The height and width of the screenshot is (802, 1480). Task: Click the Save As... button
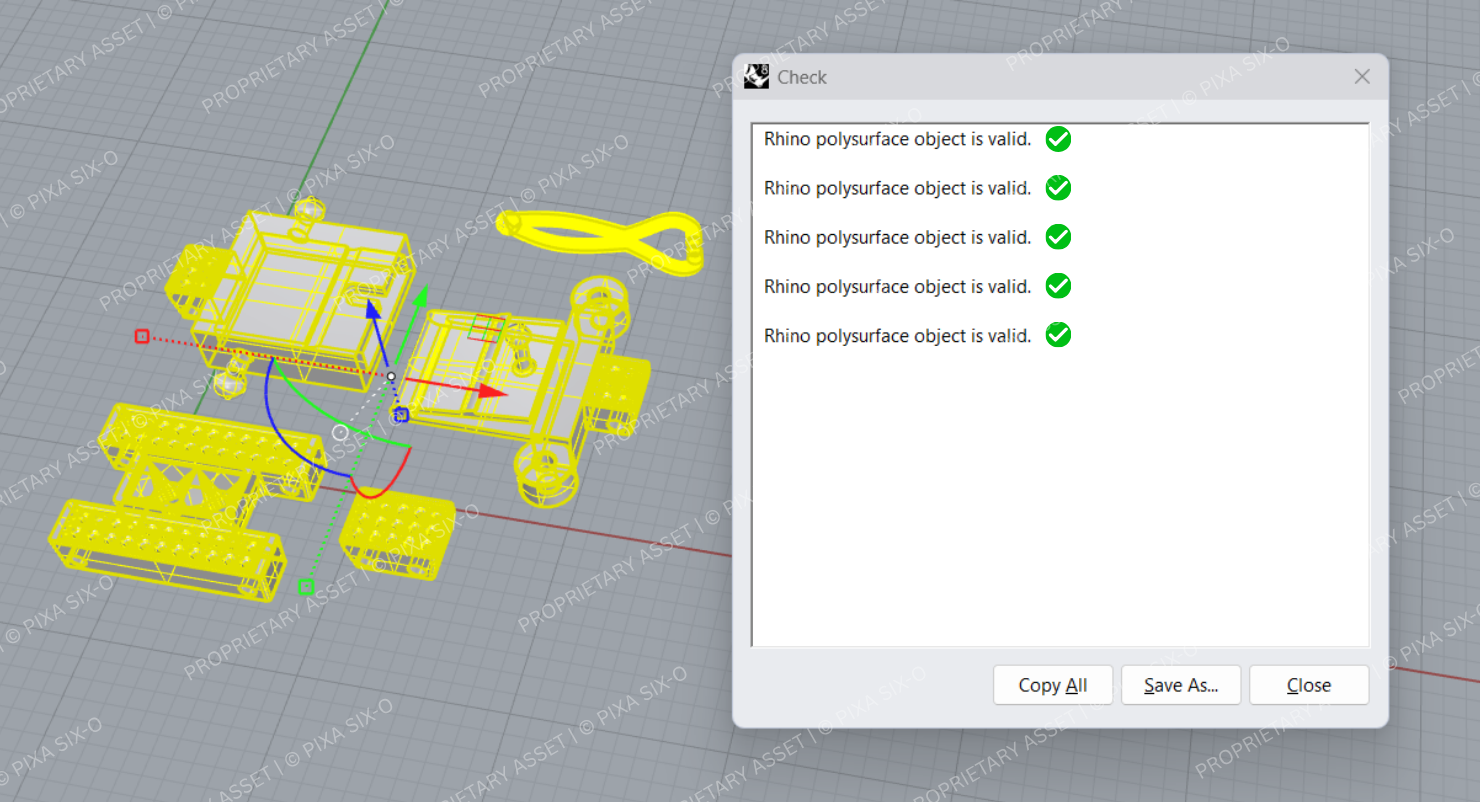coord(1181,685)
